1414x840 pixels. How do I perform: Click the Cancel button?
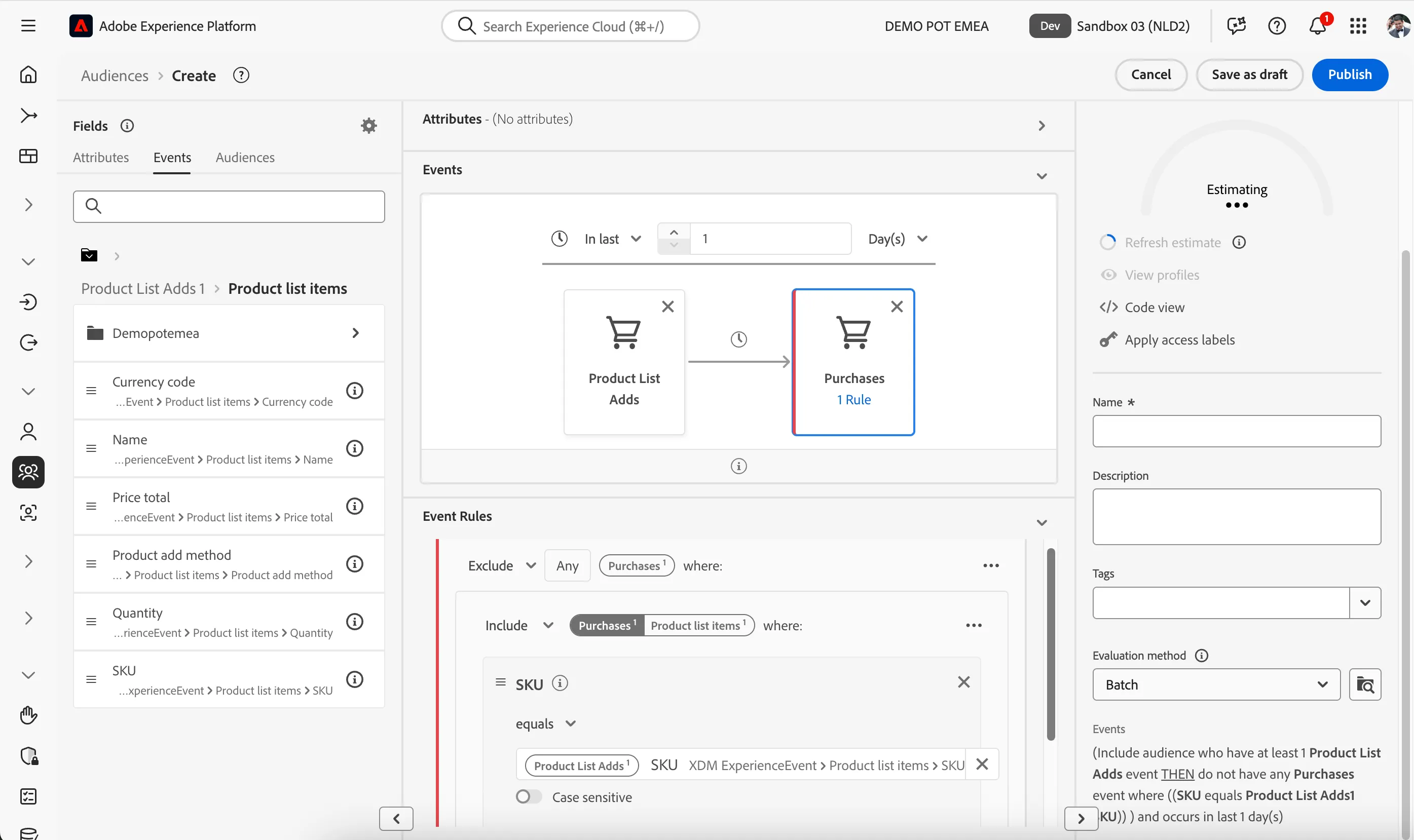coord(1151,74)
